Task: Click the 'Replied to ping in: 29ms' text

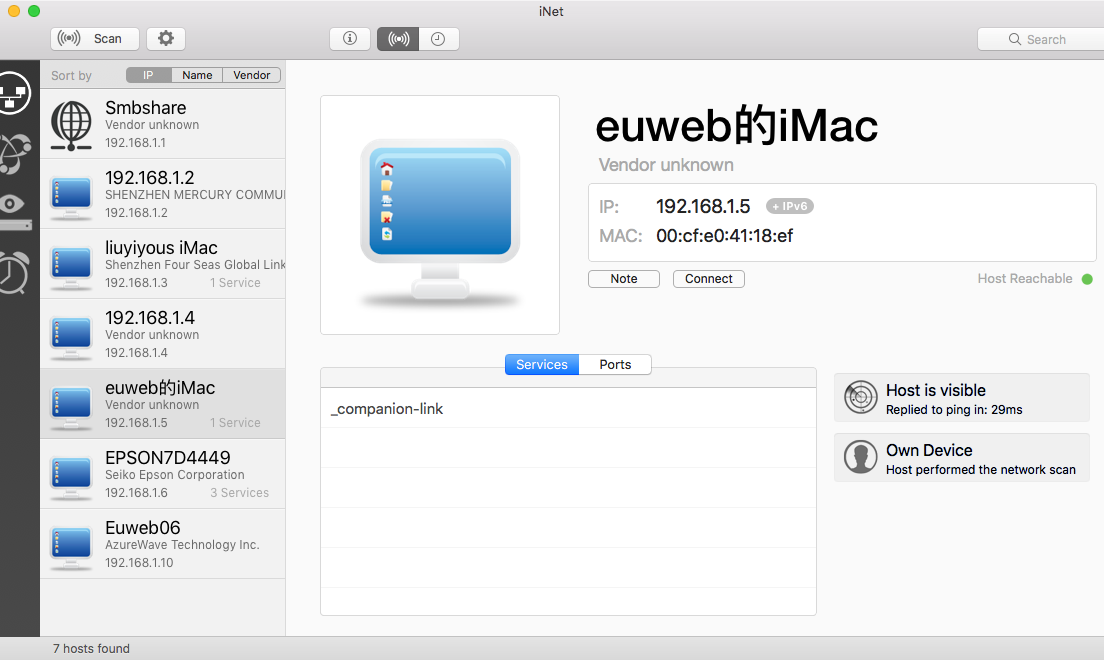Action: pos(954,410)
